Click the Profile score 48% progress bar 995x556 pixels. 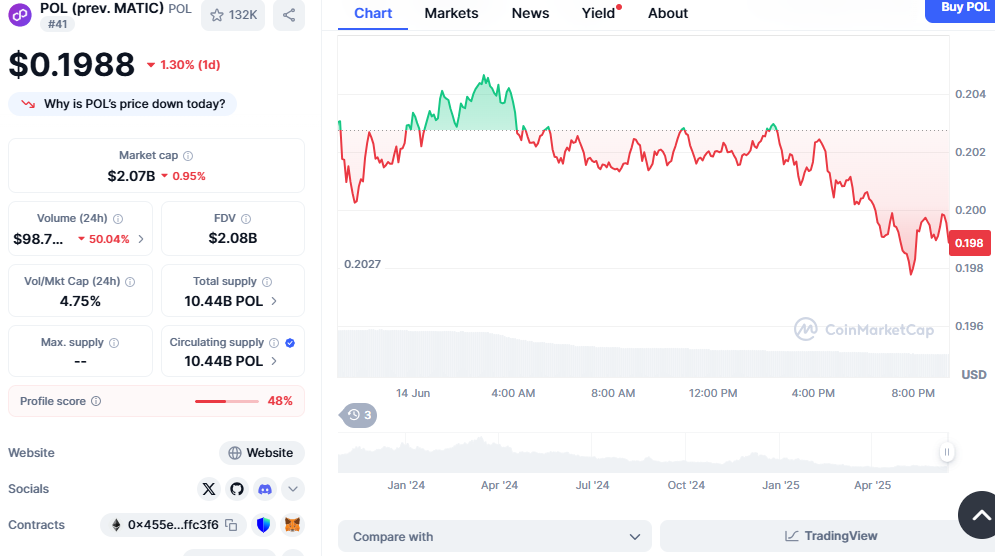click(x=227, y=401)
